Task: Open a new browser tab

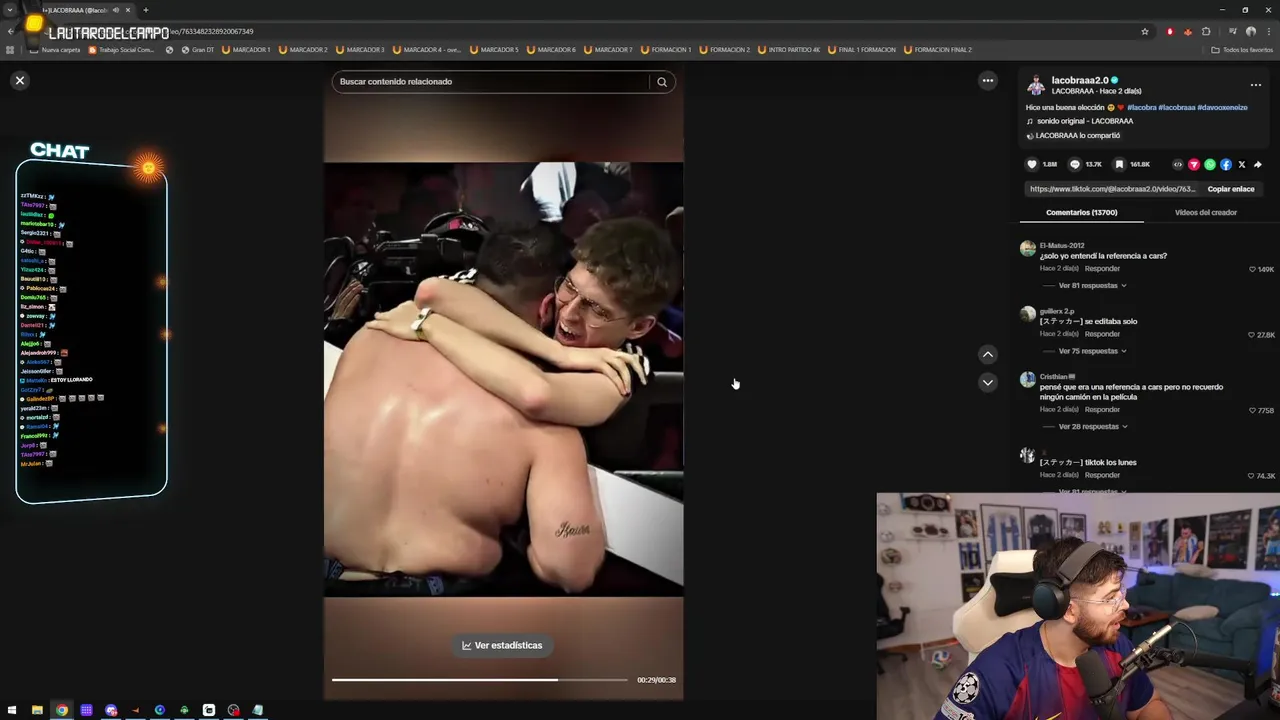Action: pyautogui.click(x=146, y=10)
